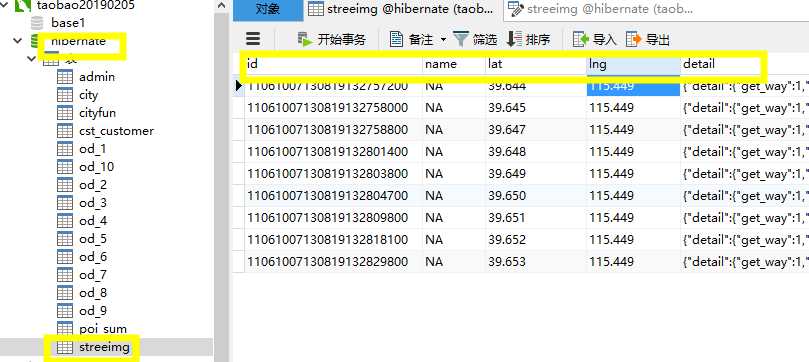This screenshot has height=362, width=809.
Task: Select the base1 database
Action: click(x=68, y=23)
